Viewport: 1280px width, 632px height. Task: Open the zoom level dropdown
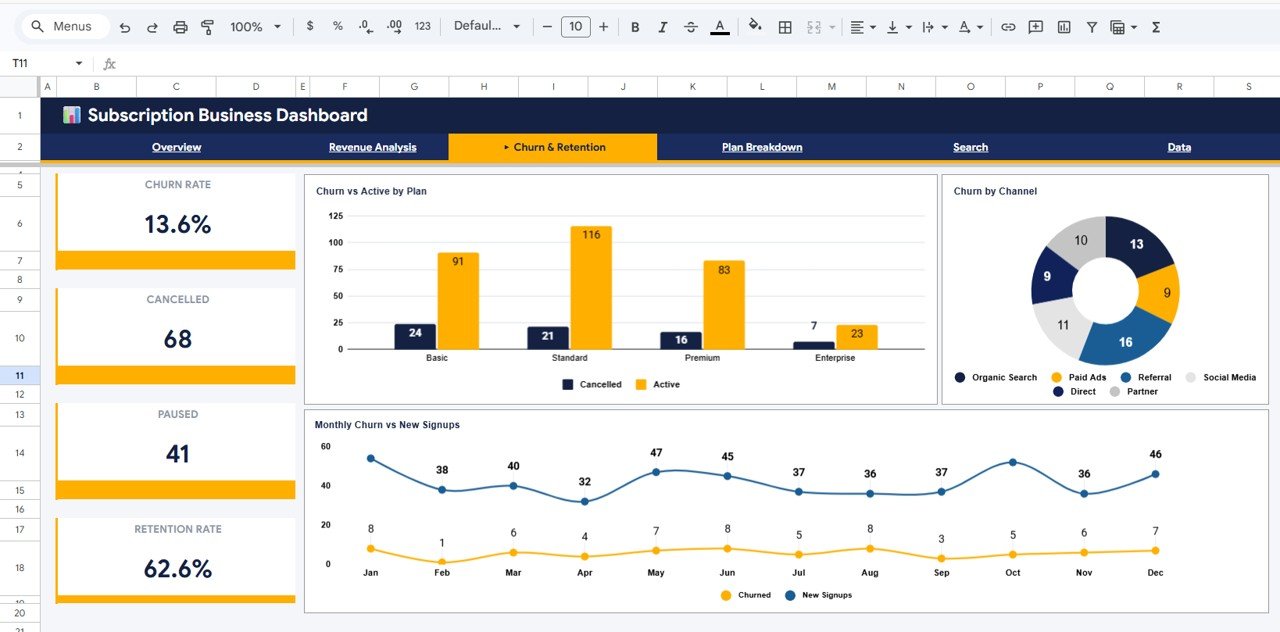pos(254,27)
